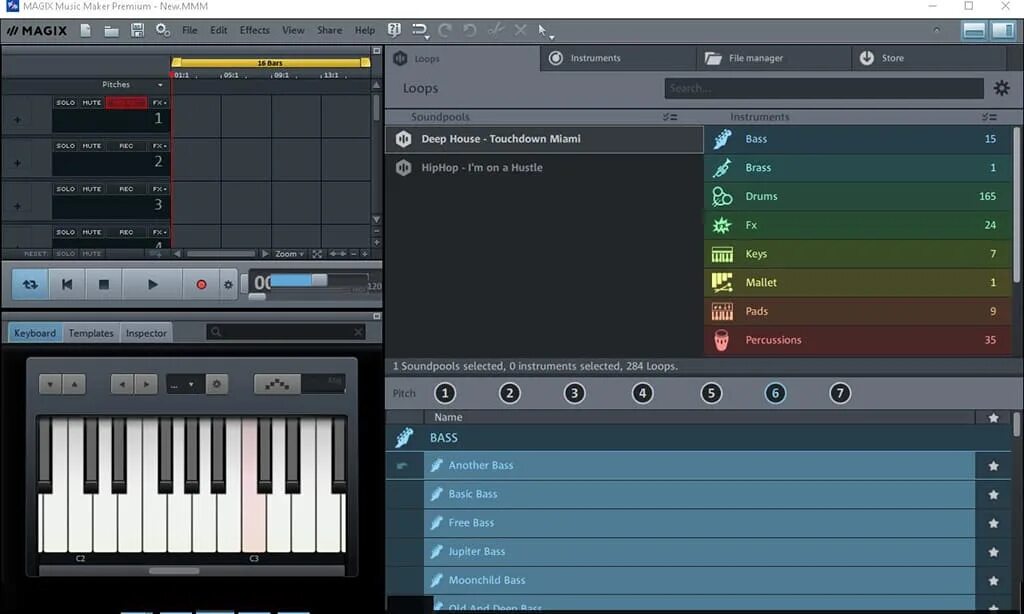Viewport: 1024px width, 614px height.
Task: Open the Soundpools list sort options
Action: (669, 117)
